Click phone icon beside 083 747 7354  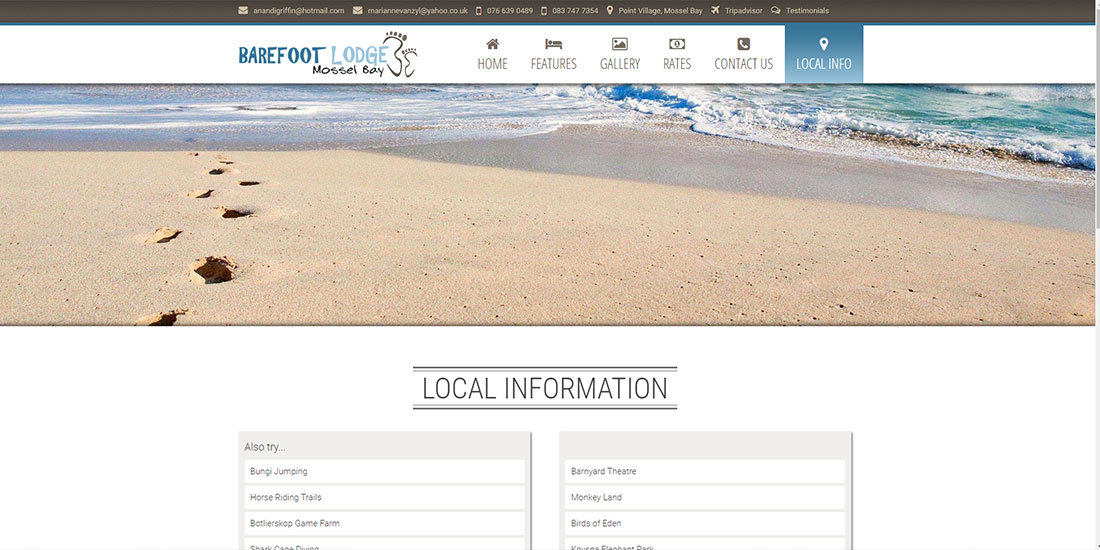pyautogui.click(x=544, y=11)
